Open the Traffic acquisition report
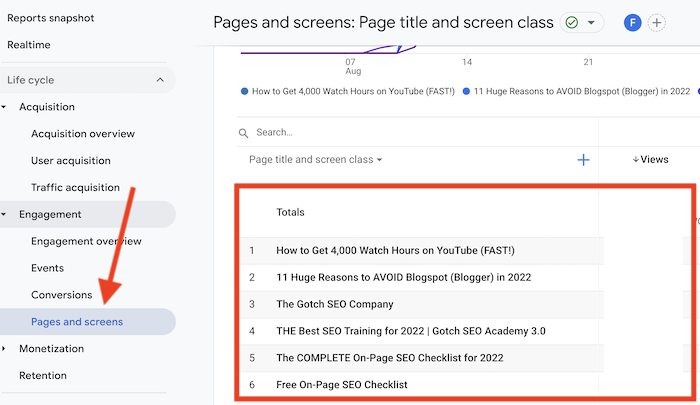Image resolution: width=700 pixels, height=405 pixels. tap(75, 187)
